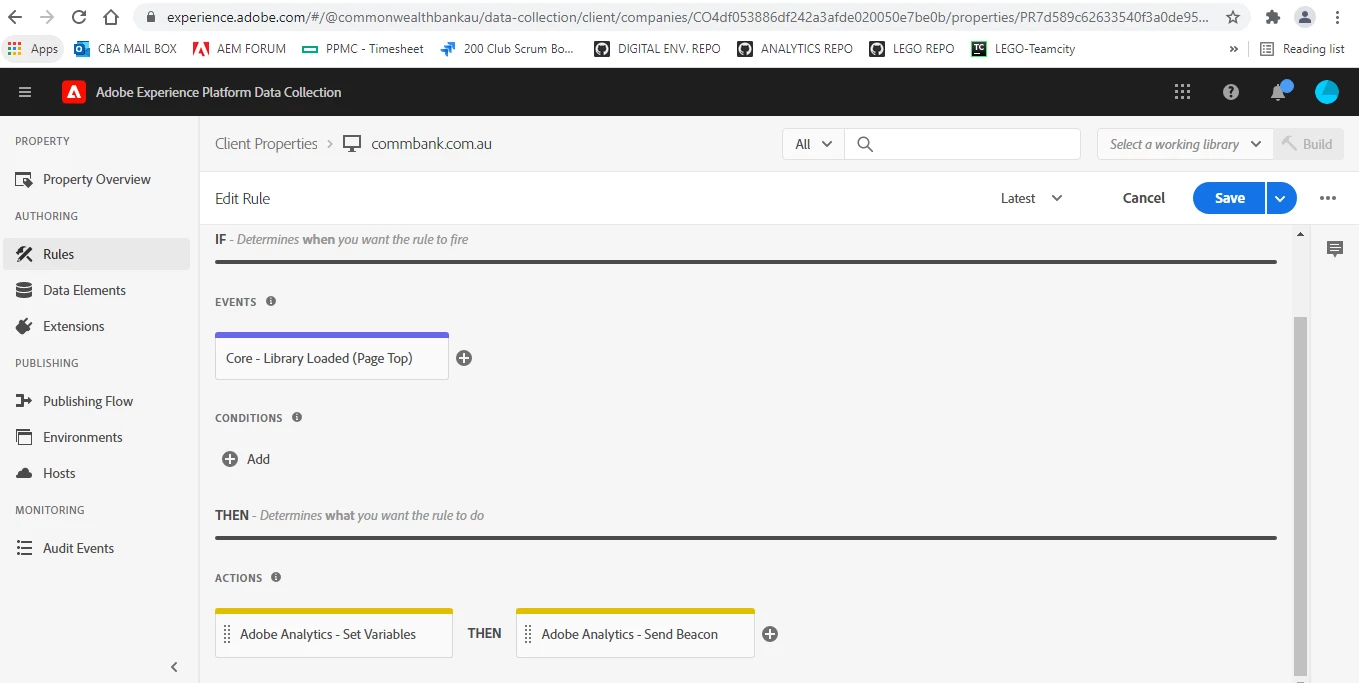Image resolution: width=1359 pixels, height=683 pixels.
Task: Open CBA MAIL BOX bookmark
Action: (125, 49)
